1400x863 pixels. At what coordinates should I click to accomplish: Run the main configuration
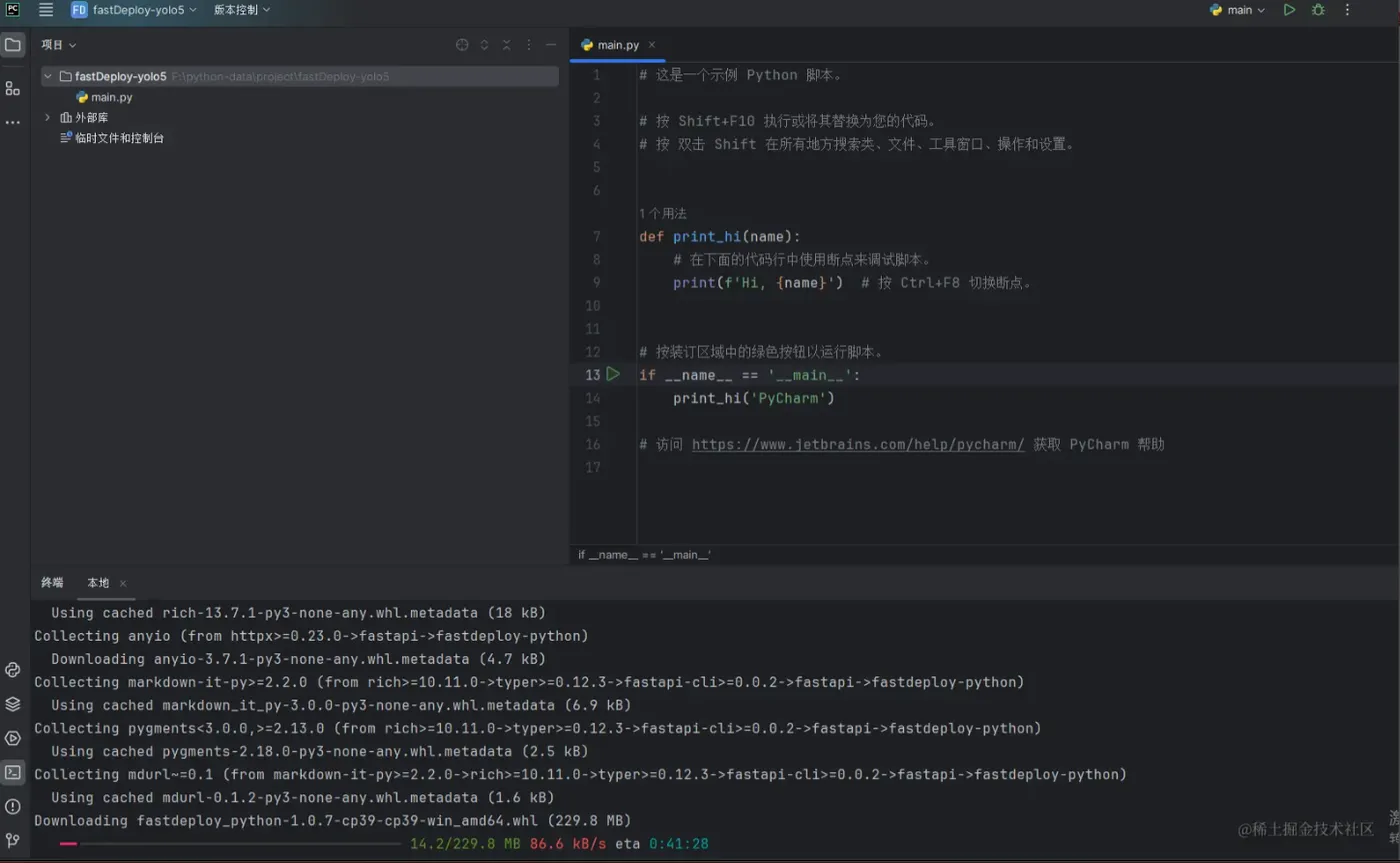(x=1289, y=10)
